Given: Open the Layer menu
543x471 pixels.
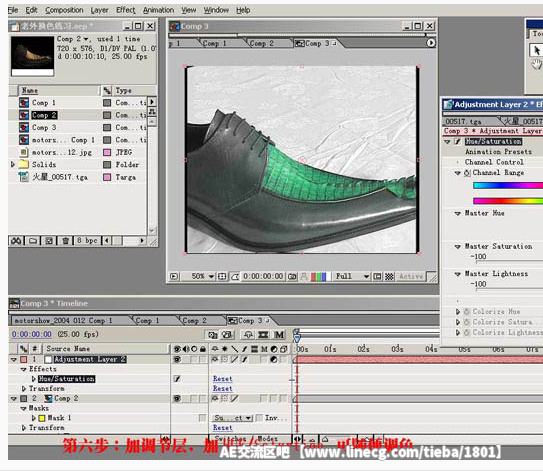Looking at the screenshot, I should point(99,10).
